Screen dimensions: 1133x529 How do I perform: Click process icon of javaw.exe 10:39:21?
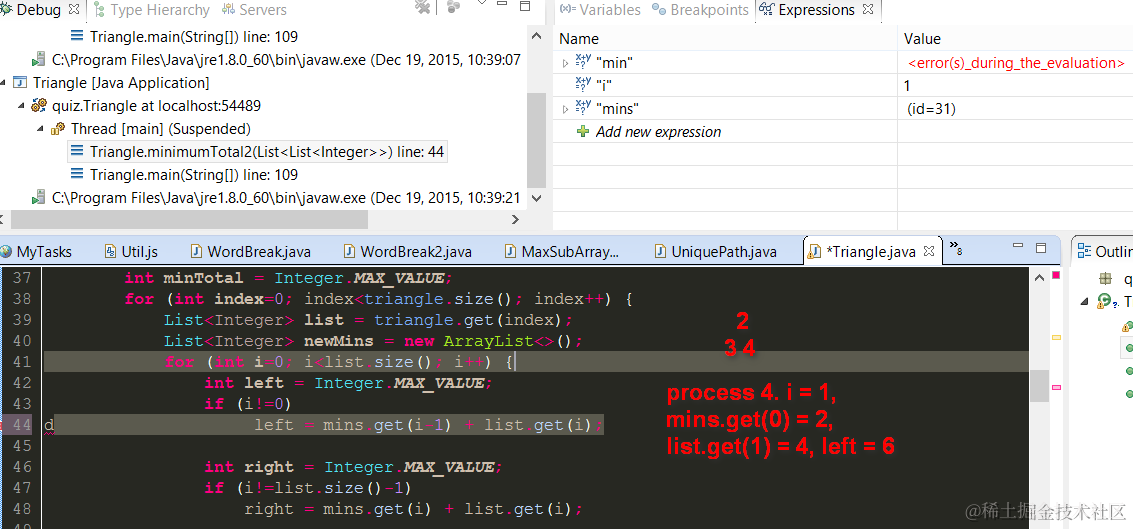(39, 198)
